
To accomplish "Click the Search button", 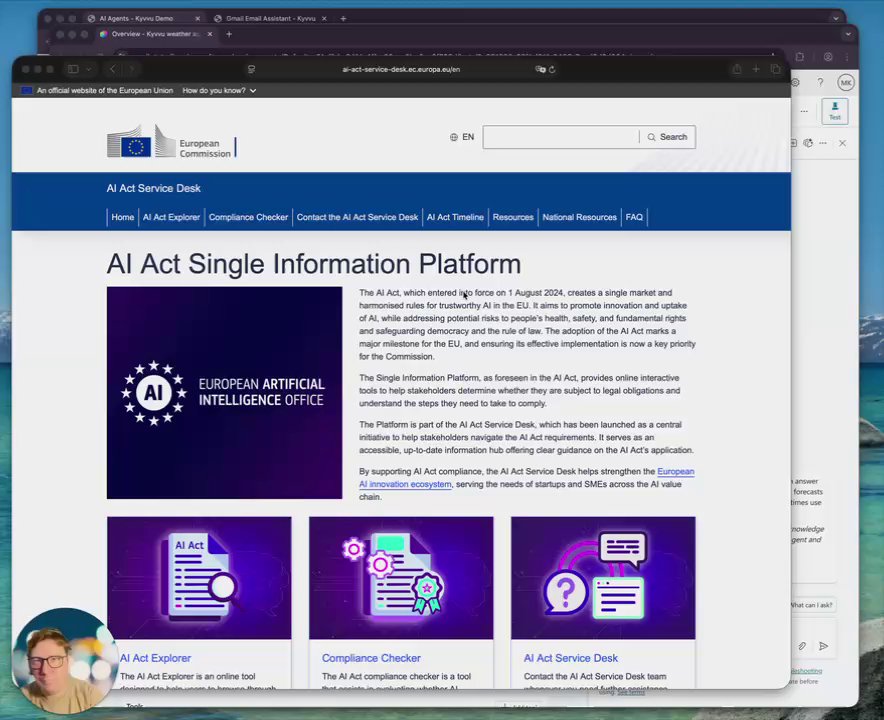I will point(668,137).
